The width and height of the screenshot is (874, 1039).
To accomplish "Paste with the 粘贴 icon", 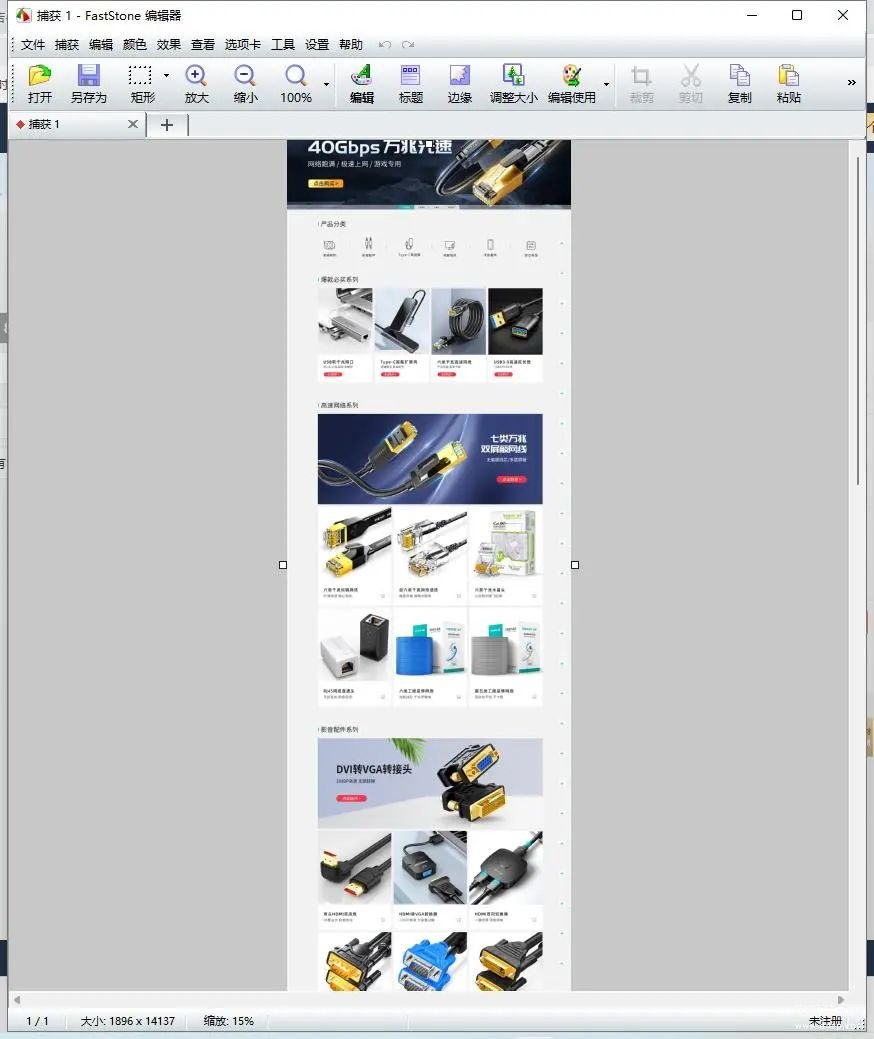I will tap(789, 83).
